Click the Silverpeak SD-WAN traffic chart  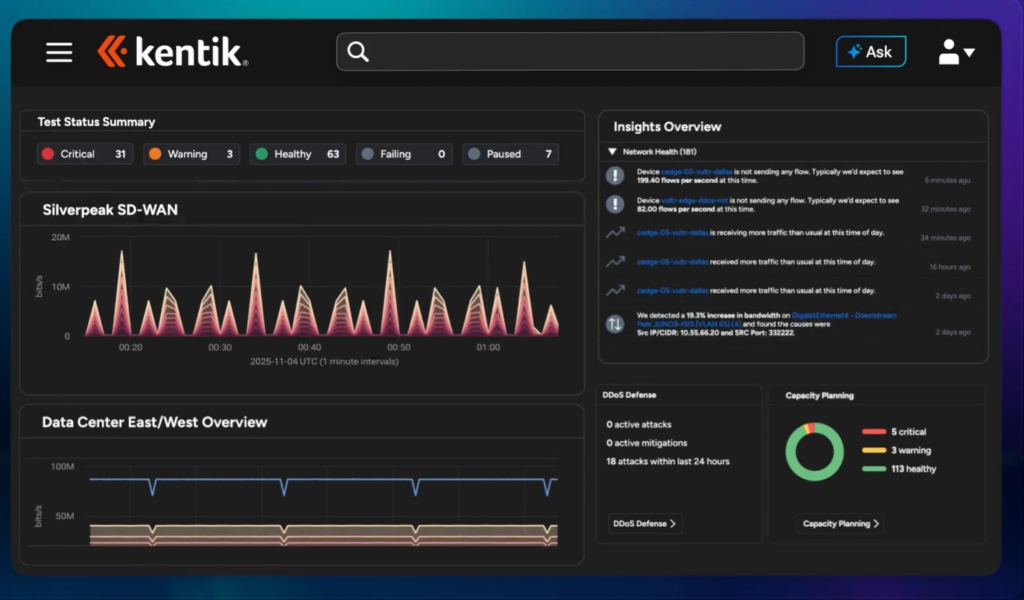pyautogui.click(x=322, y=287)
